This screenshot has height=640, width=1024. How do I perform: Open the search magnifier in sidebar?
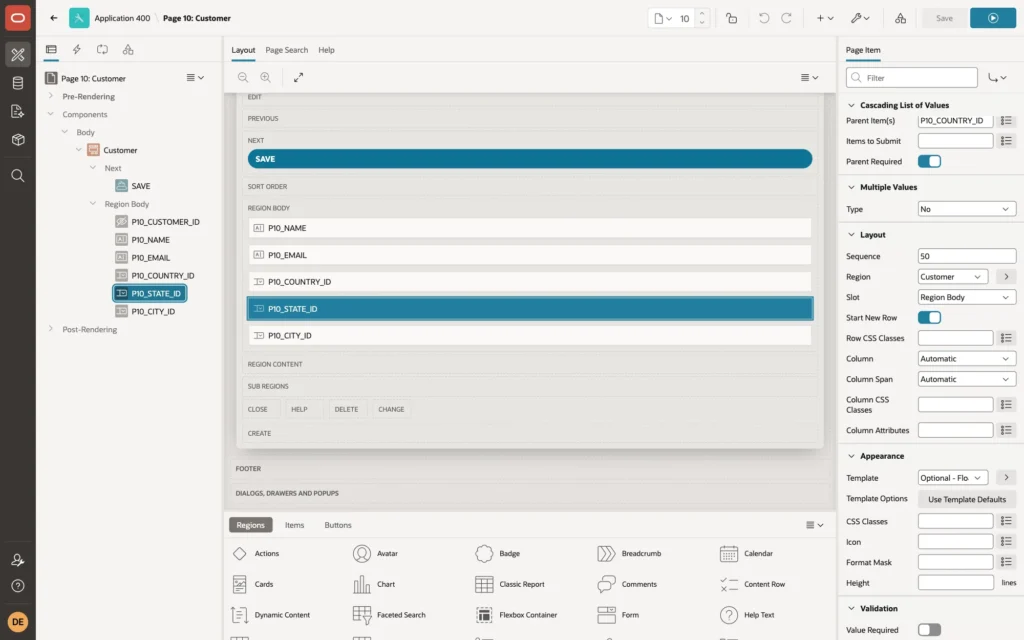click(18, 176)
